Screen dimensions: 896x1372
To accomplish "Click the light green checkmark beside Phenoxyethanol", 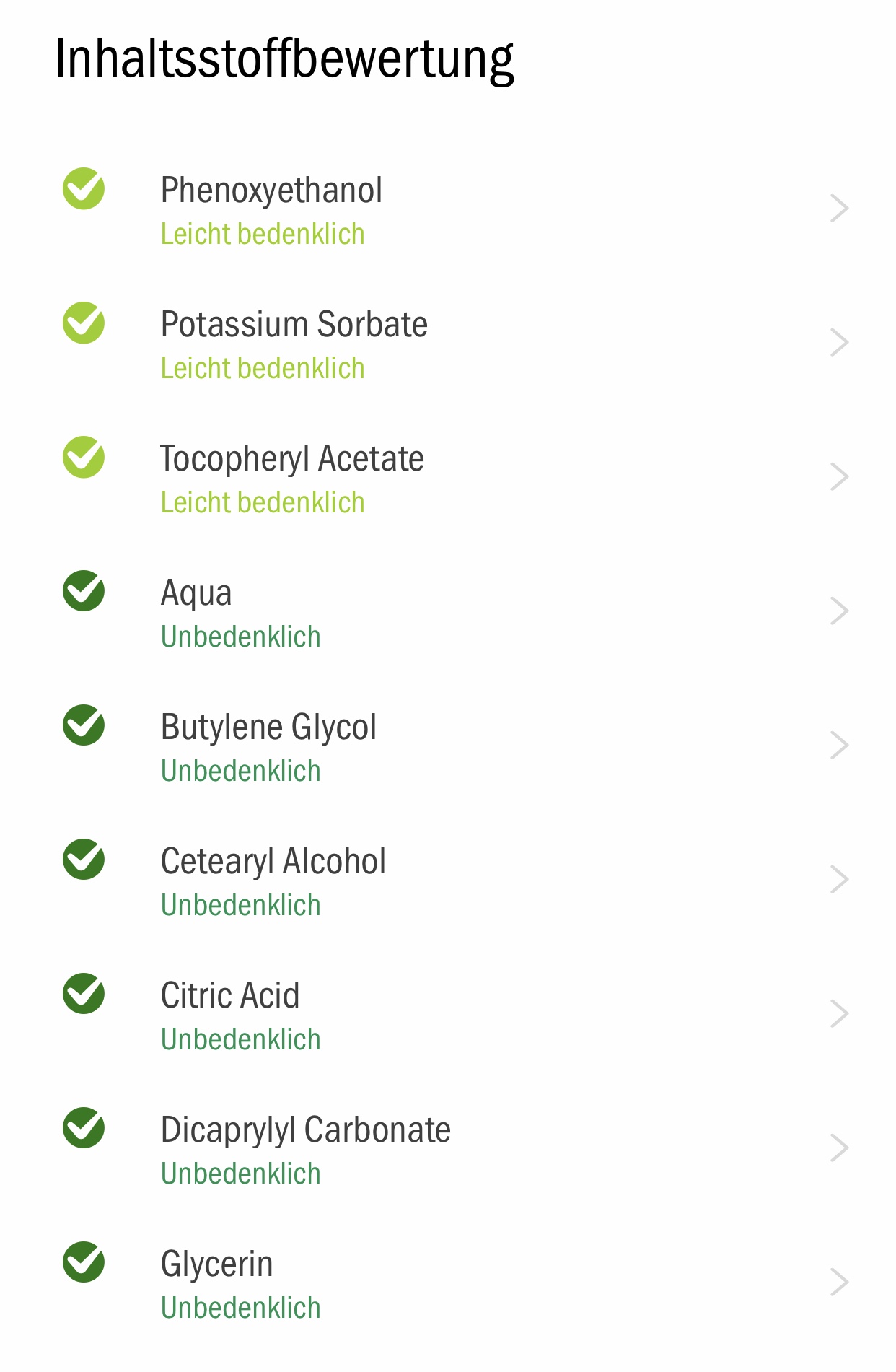I will point(84,188).
